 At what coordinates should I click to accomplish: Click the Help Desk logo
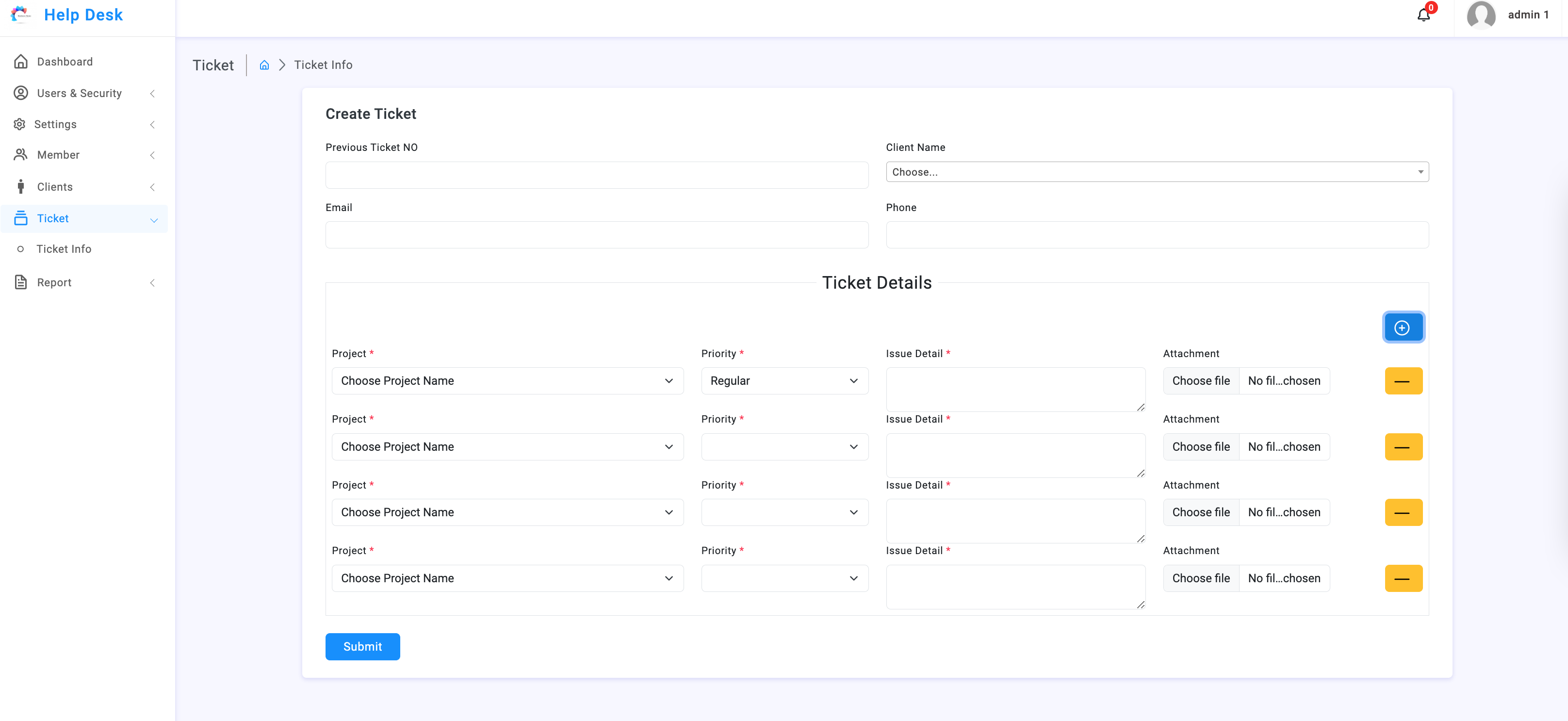67,15
